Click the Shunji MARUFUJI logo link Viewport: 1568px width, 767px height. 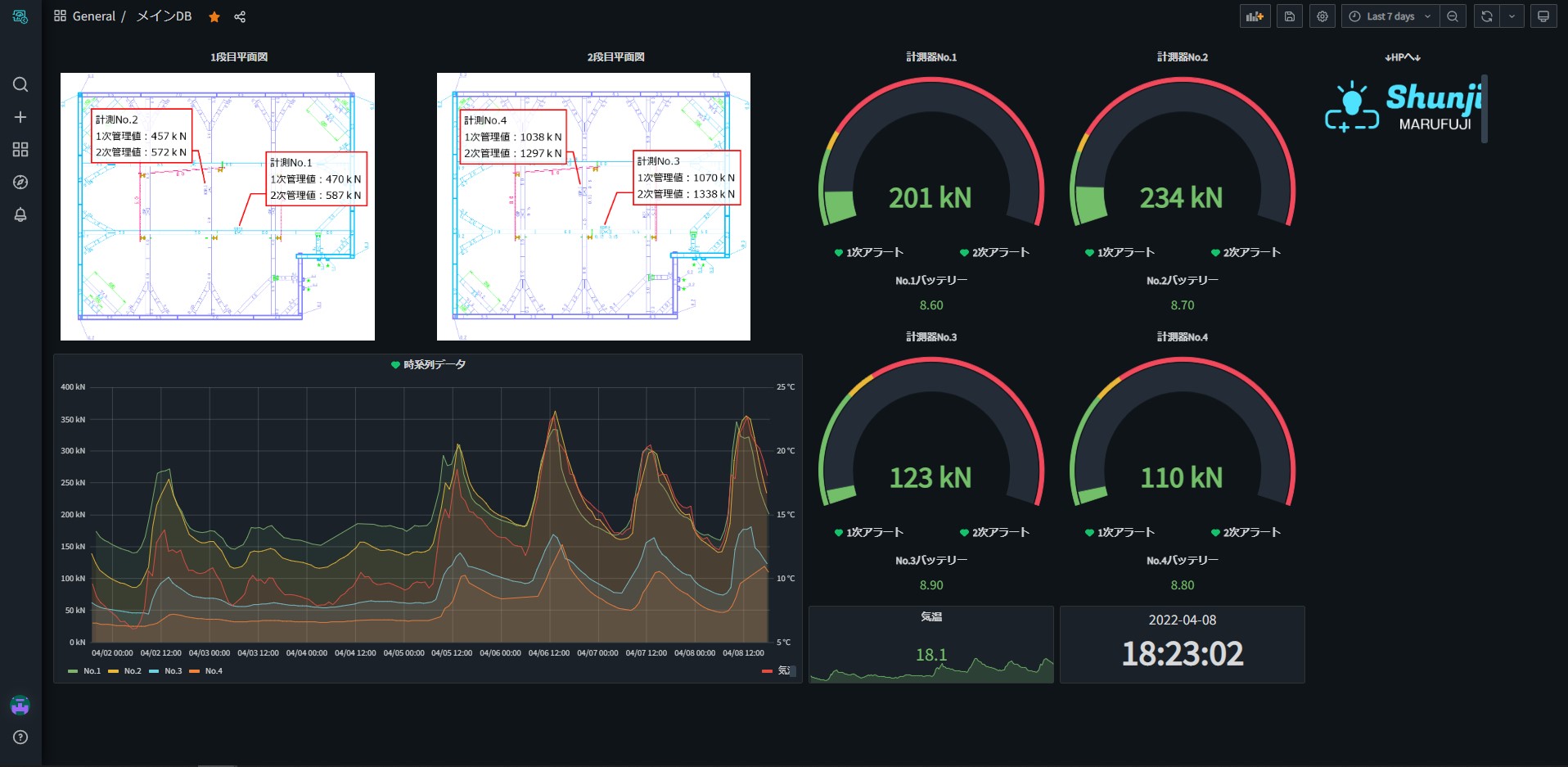pyautogui.click(x=1403, y=107)
